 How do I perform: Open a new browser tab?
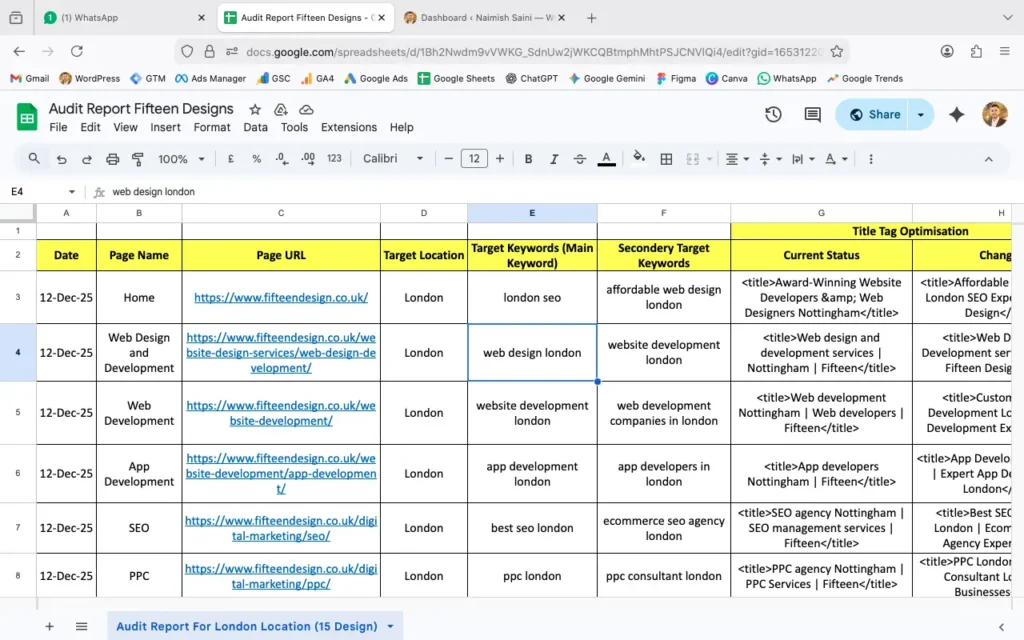(591, 18)
